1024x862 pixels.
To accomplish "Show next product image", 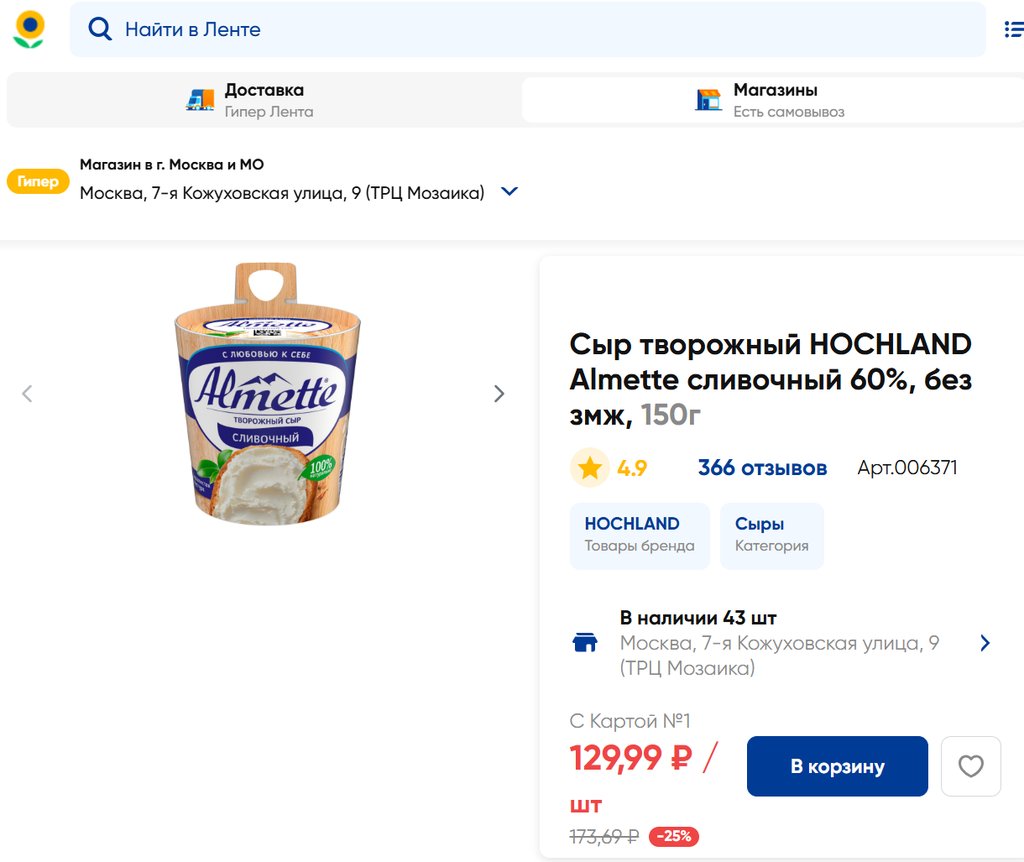I will 499,394.
